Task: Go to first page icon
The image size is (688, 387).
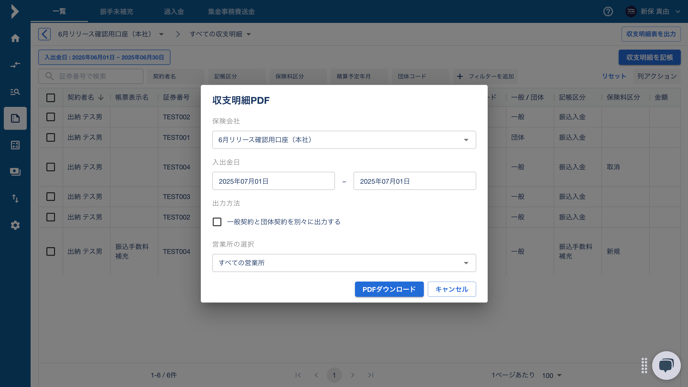Action: point(298,375)
